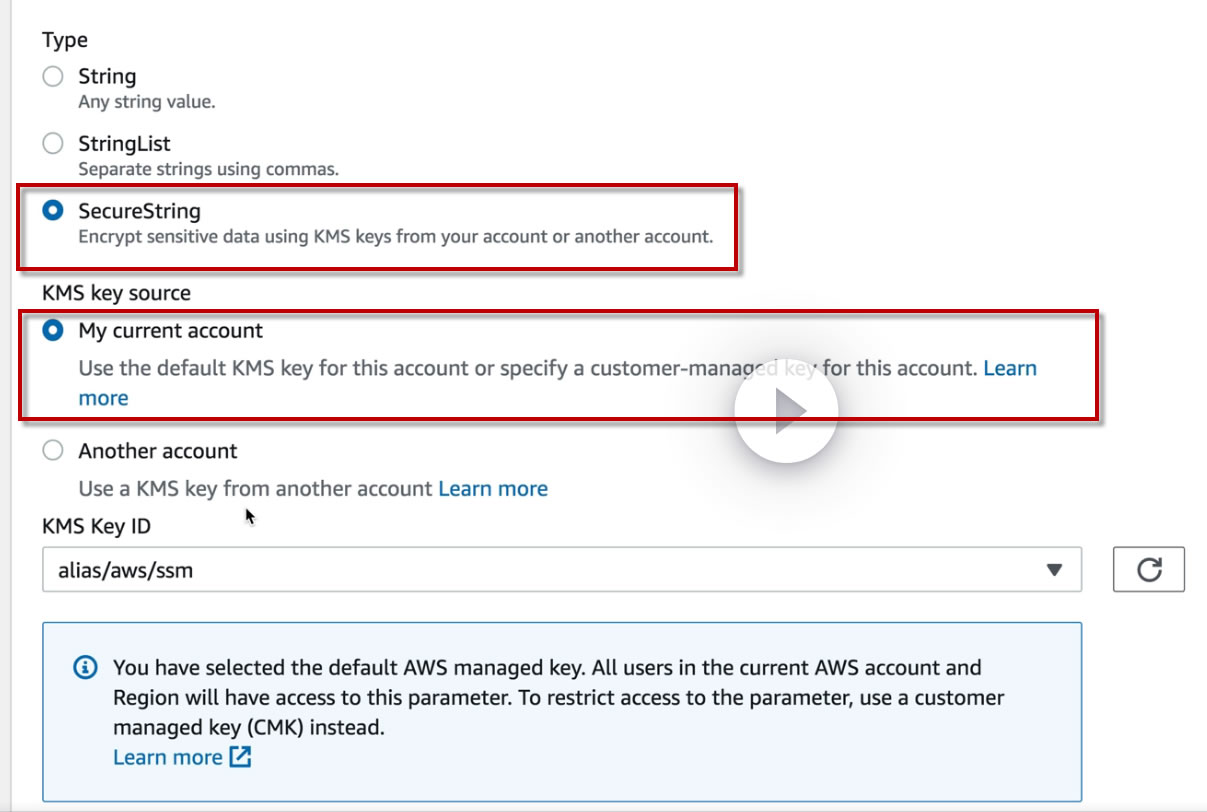Click the KMS Key ID field label
The width and height of the screenshot is (1207, 812).
(x=97, y=526)
